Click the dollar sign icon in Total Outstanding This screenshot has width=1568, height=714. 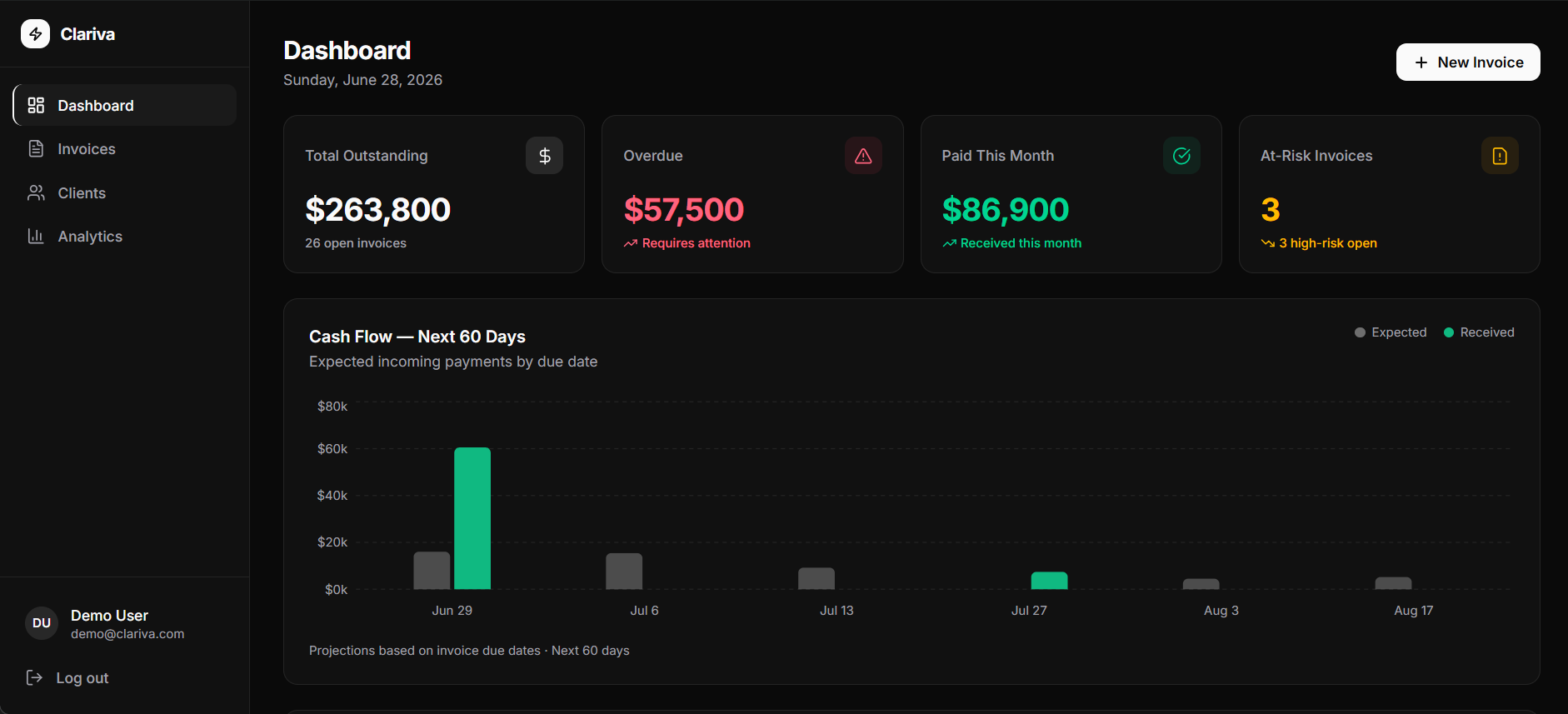pos(544,156)
